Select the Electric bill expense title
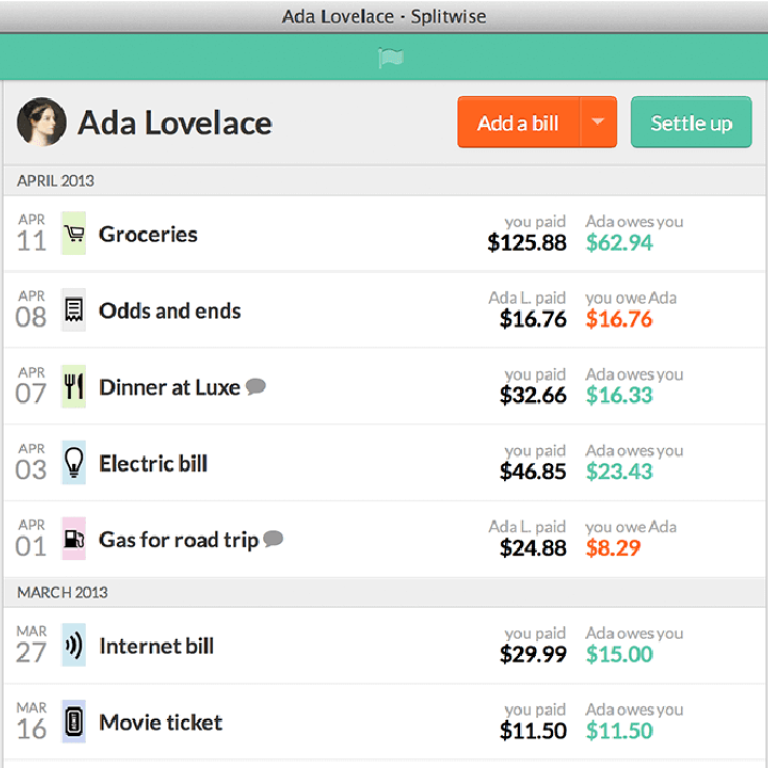This screenshot has height=768, width=768. point(153,463)
